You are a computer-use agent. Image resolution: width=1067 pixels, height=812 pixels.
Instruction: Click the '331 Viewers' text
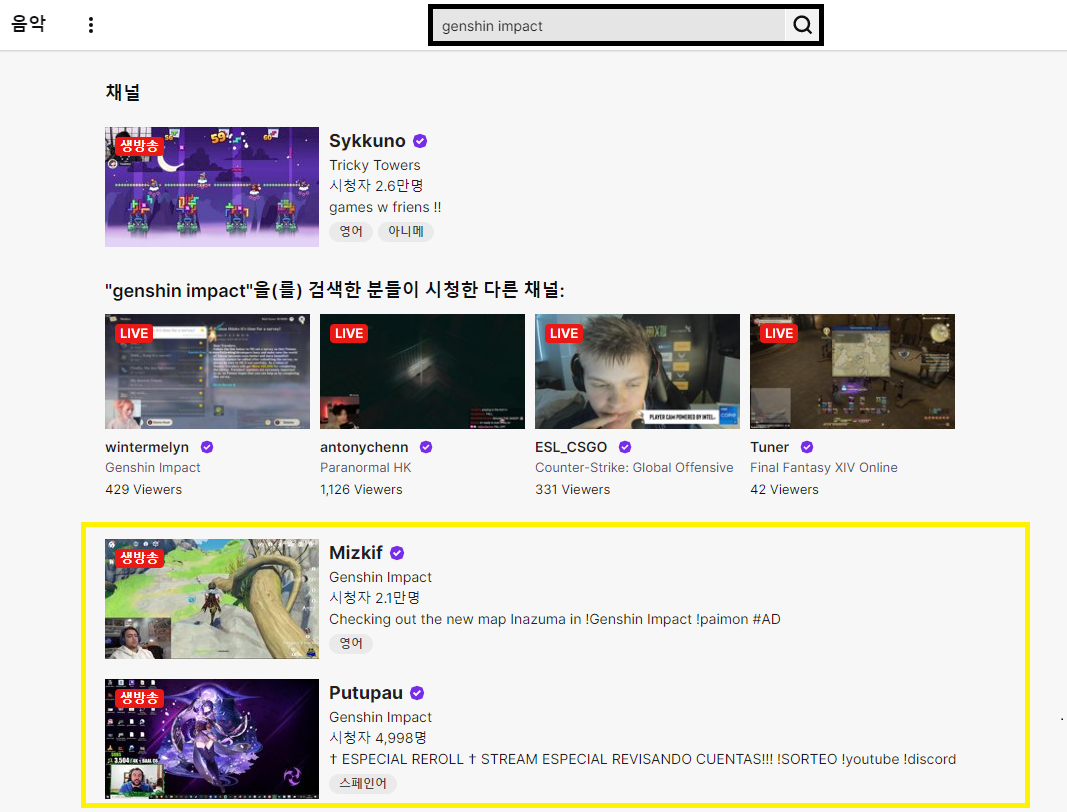(x=572, y=489)
